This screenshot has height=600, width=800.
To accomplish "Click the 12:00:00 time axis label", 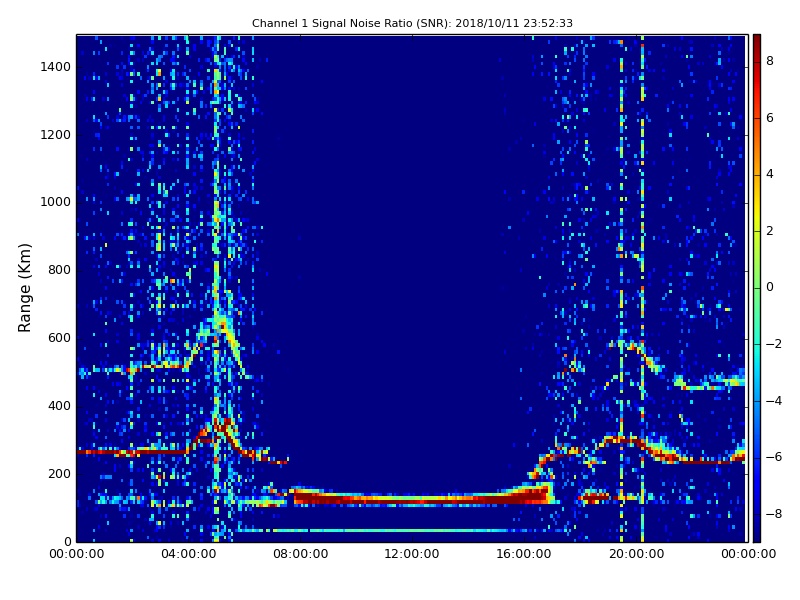I will coord(412,554).
